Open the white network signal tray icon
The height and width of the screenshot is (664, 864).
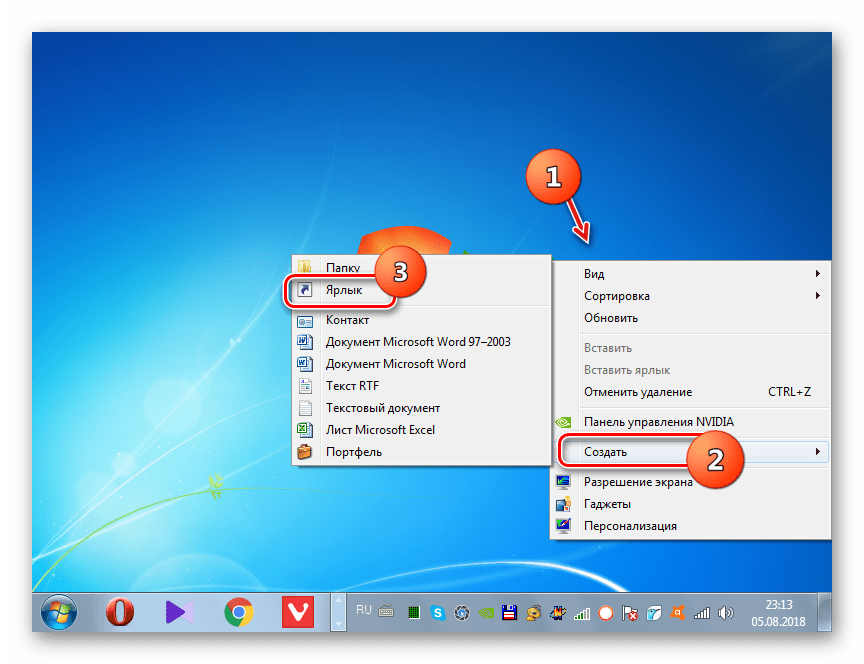tap(701, 613)
